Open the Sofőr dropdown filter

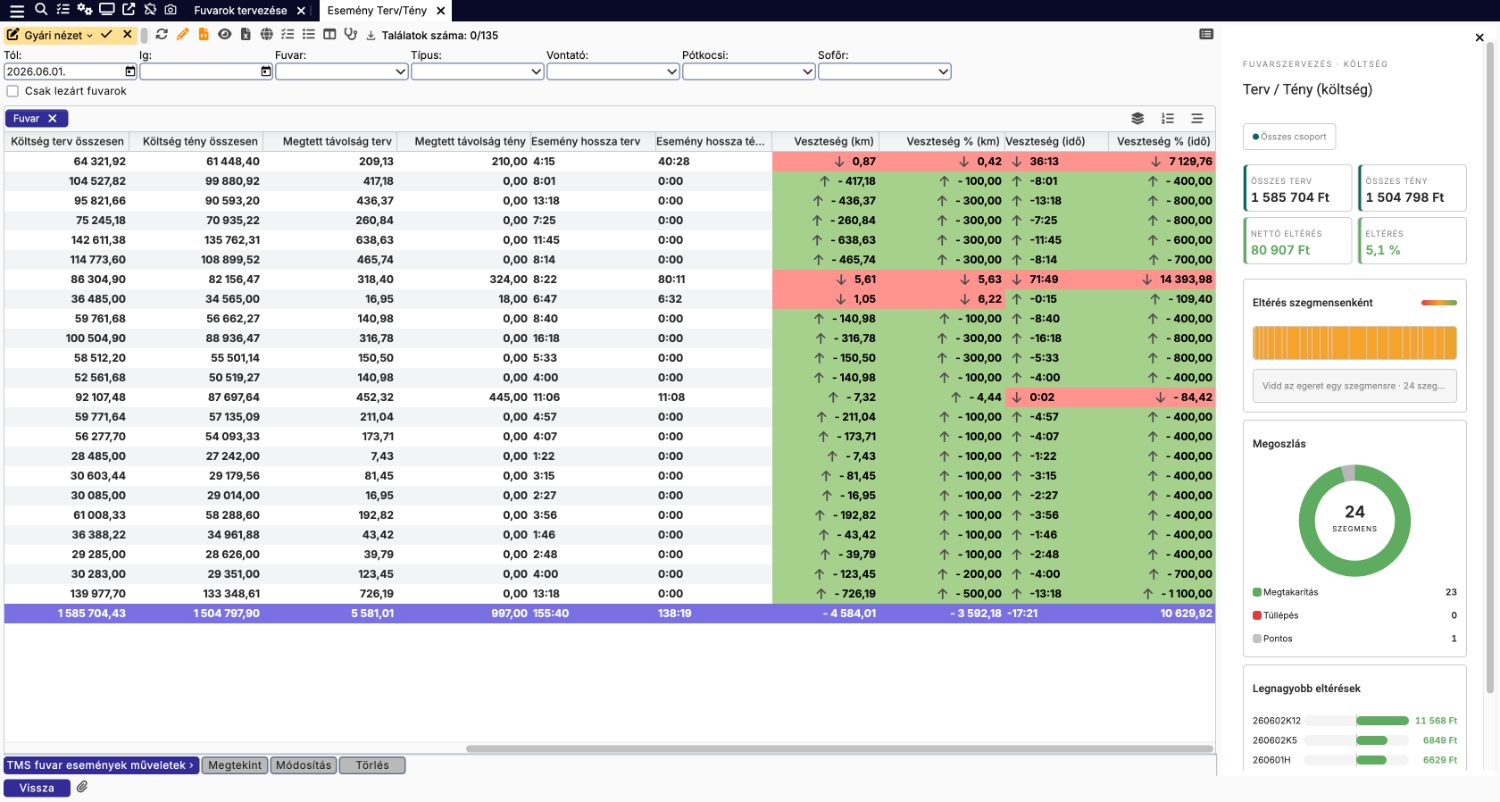pyautogui.click(x=885, y=72)
